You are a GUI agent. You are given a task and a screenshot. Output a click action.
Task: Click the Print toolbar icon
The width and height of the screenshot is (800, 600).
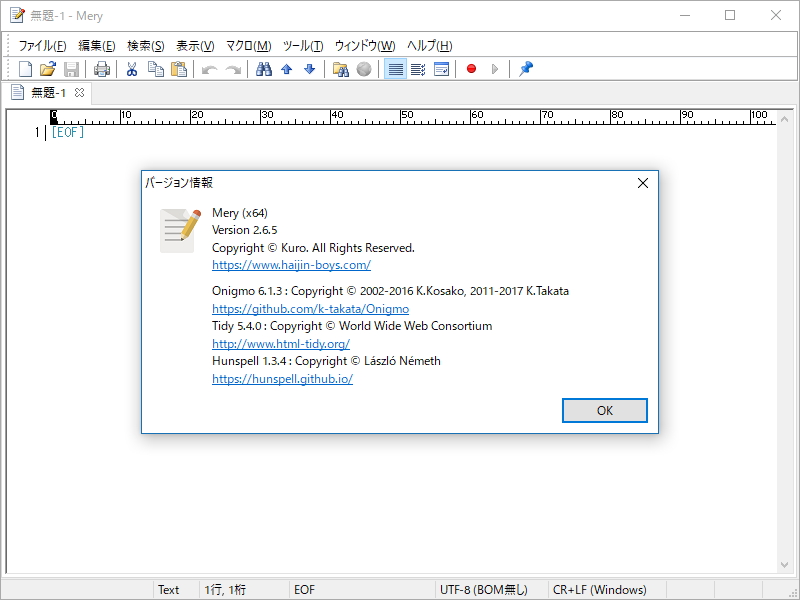102,69
